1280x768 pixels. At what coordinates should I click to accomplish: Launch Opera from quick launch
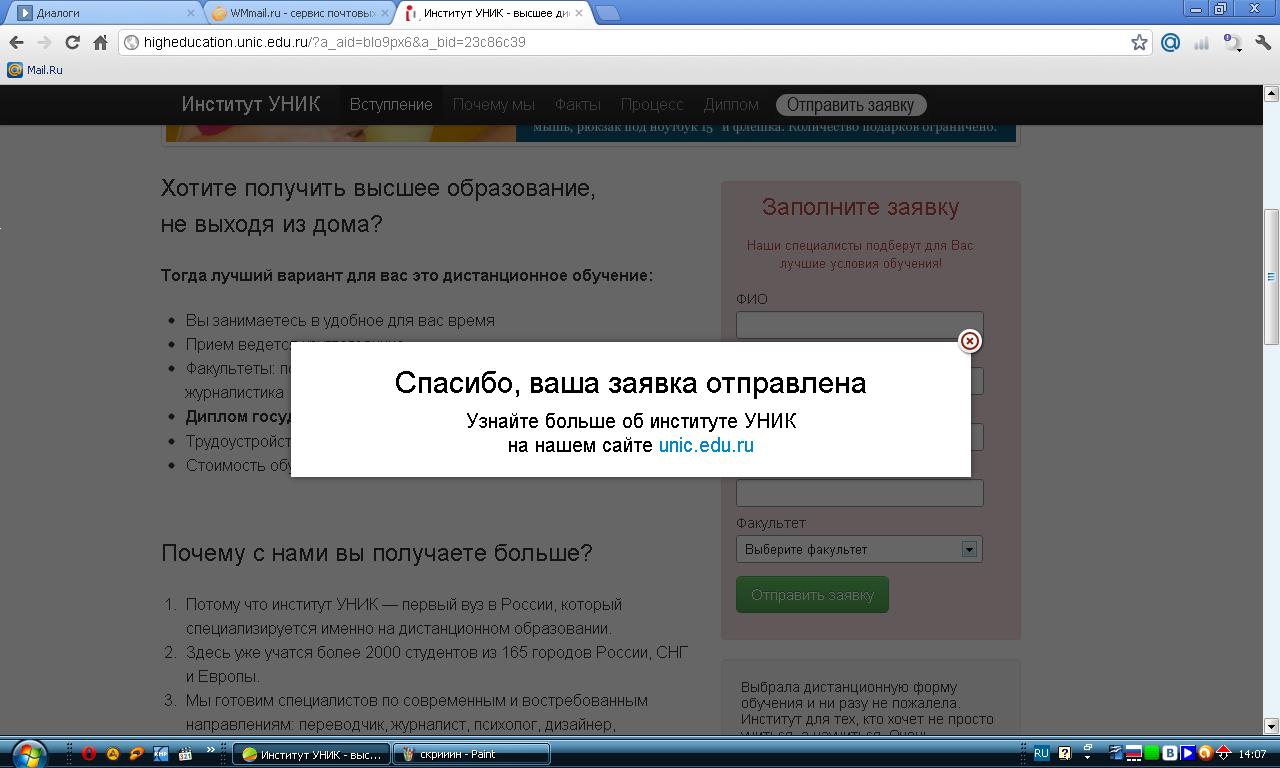point(89,754)
